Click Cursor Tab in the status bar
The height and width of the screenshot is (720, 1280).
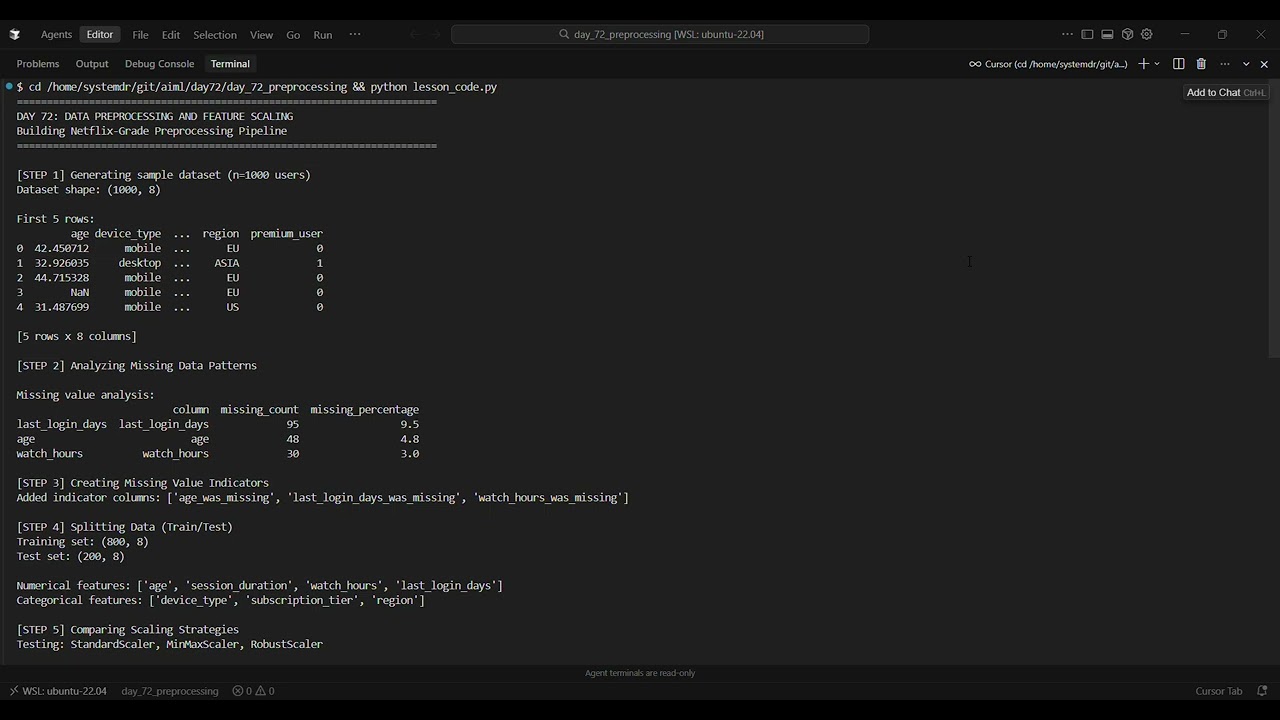(x=1219, y=691)
